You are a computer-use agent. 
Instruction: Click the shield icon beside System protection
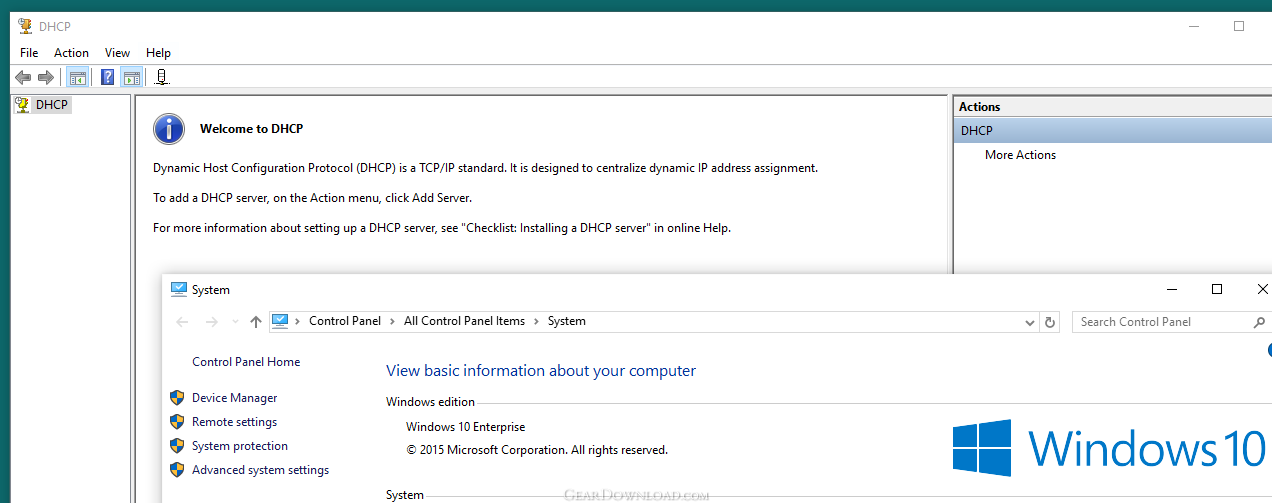pos(177,446)
